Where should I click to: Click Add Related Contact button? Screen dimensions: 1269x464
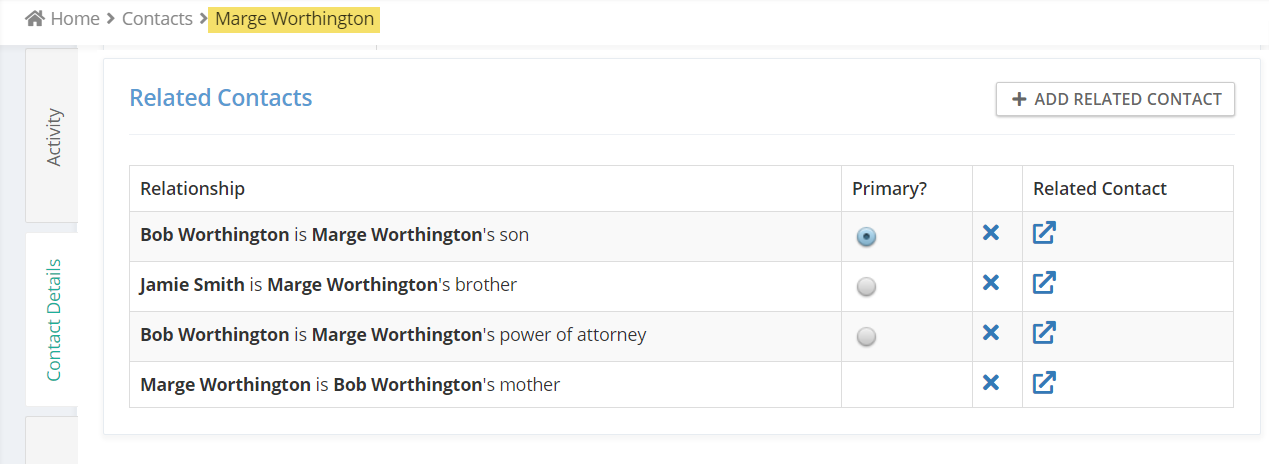coord(1115,99)
